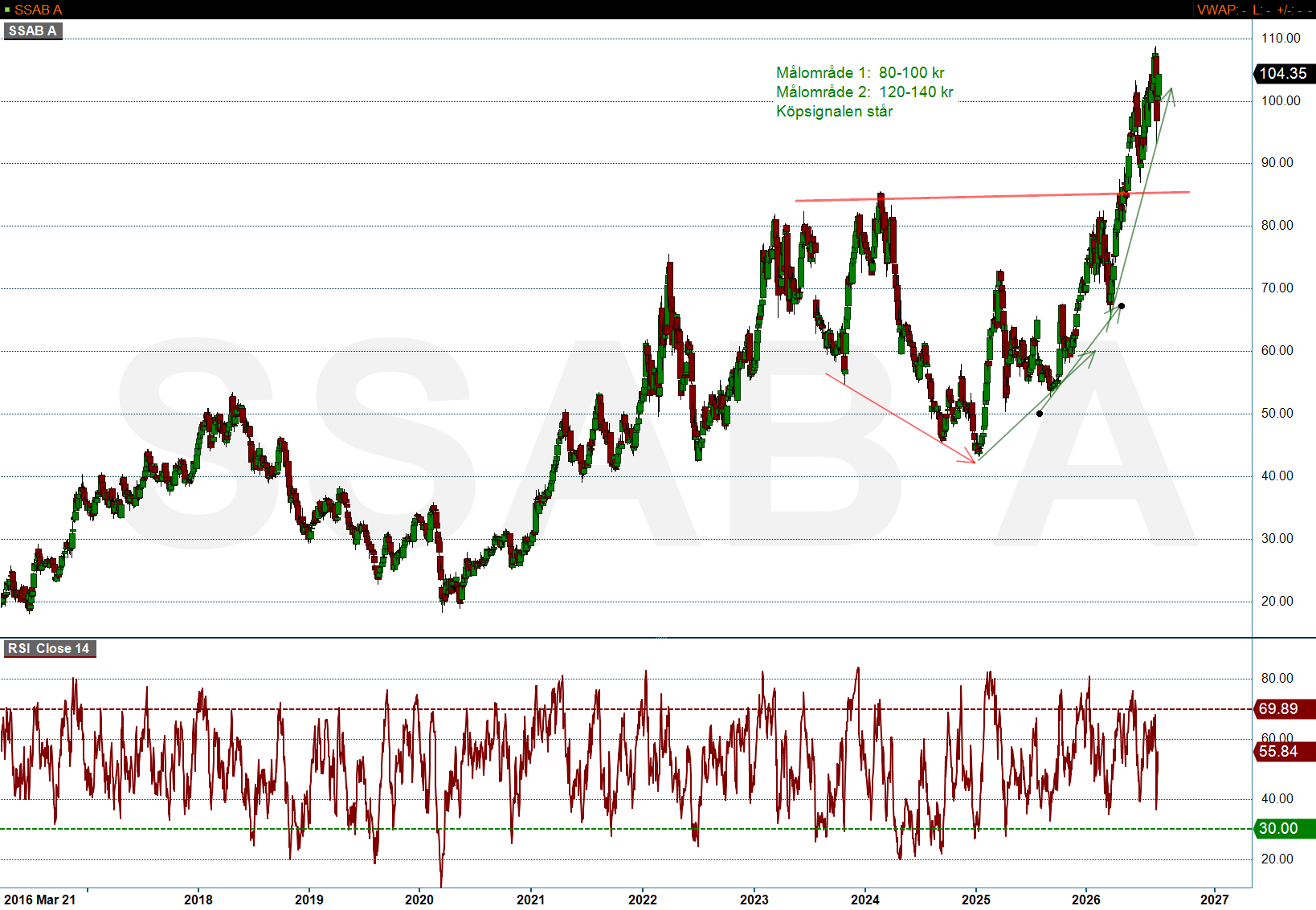
Task: Click the green square icon beside the orange SSAB A title
Action: pos(7,10)
